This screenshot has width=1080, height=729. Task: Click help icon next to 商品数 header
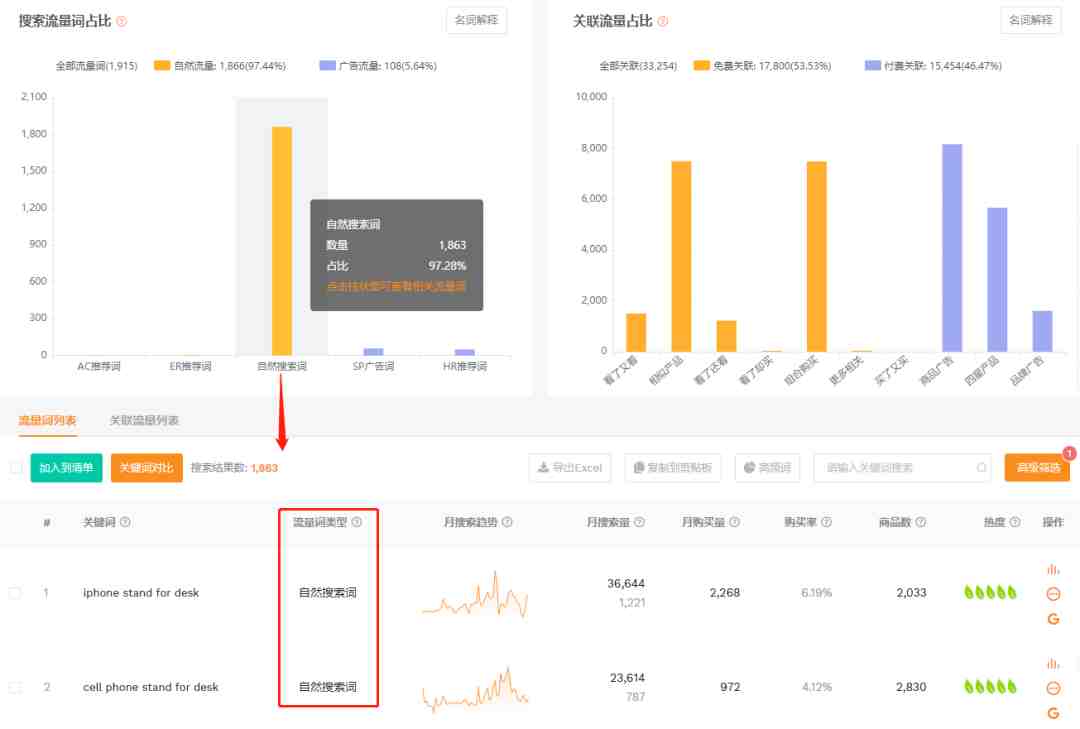(x=921, y=522)
